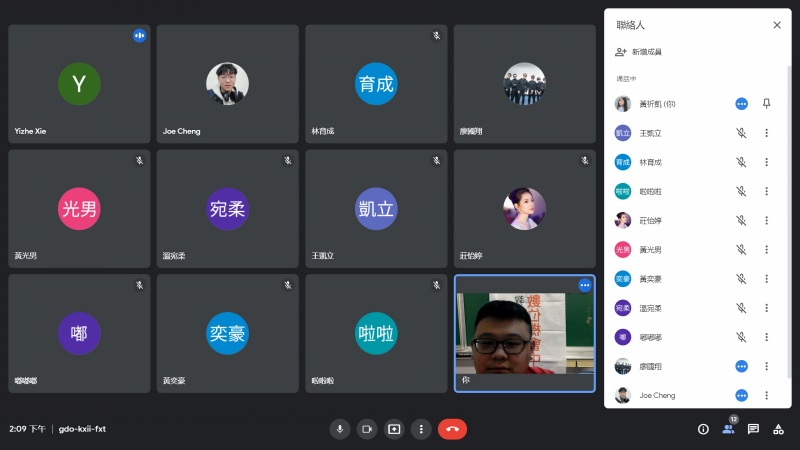
Task: Open more options in bottom call bar
Action: [422, 429]
